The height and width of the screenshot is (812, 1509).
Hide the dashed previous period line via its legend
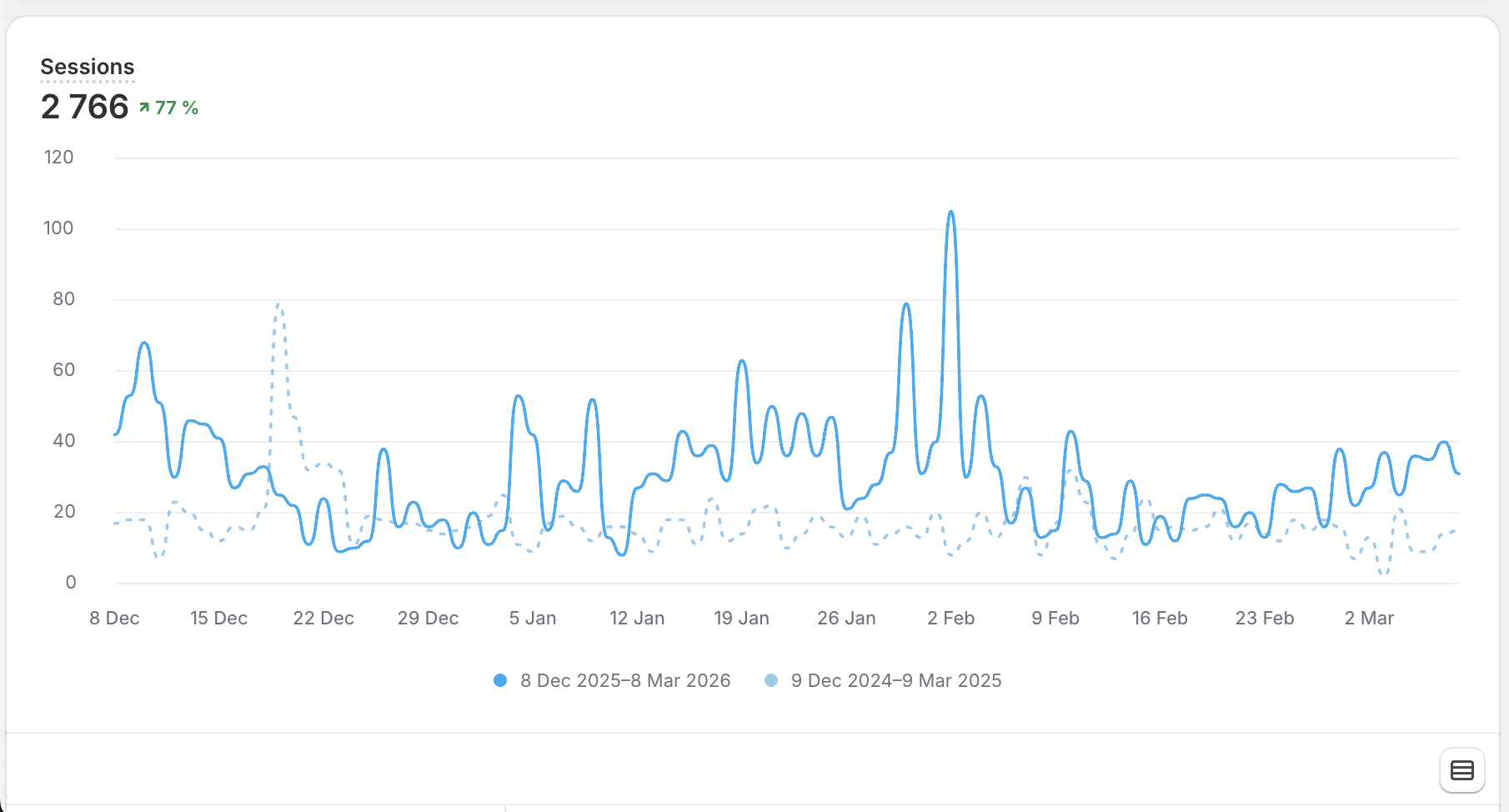coord(895,680)
